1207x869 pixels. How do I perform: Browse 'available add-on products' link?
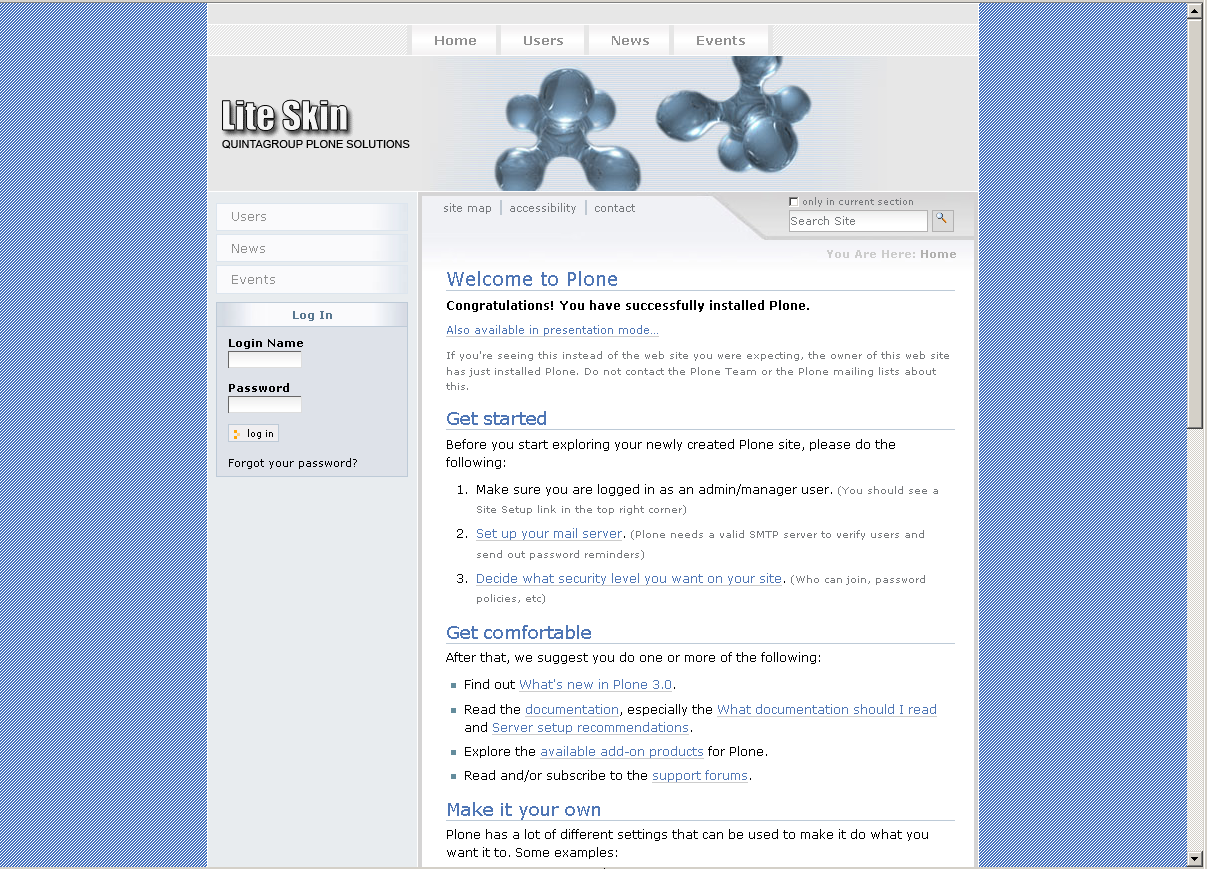[x=622, y=752]
